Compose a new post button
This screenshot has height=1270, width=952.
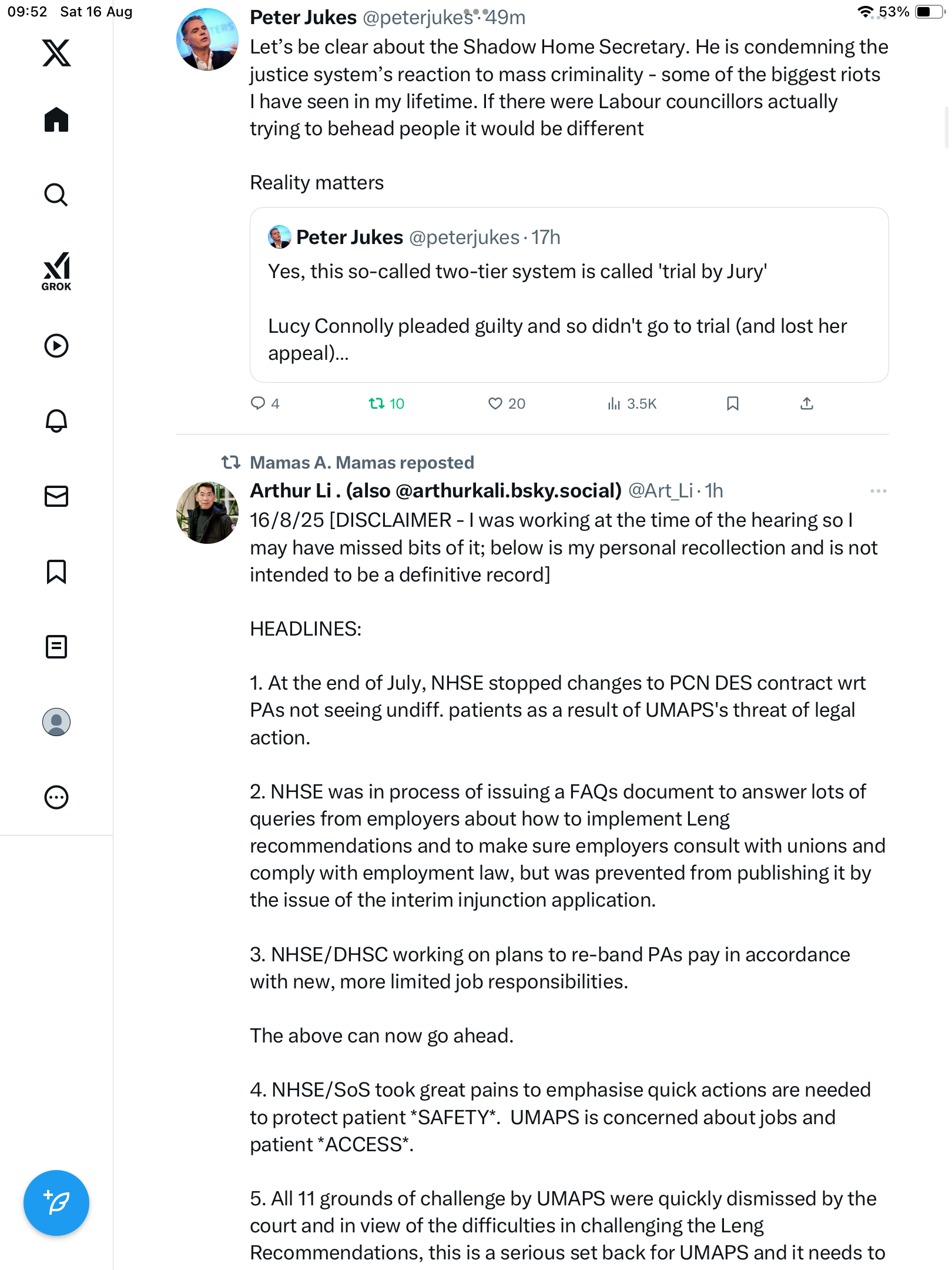tap(56, 1203)
